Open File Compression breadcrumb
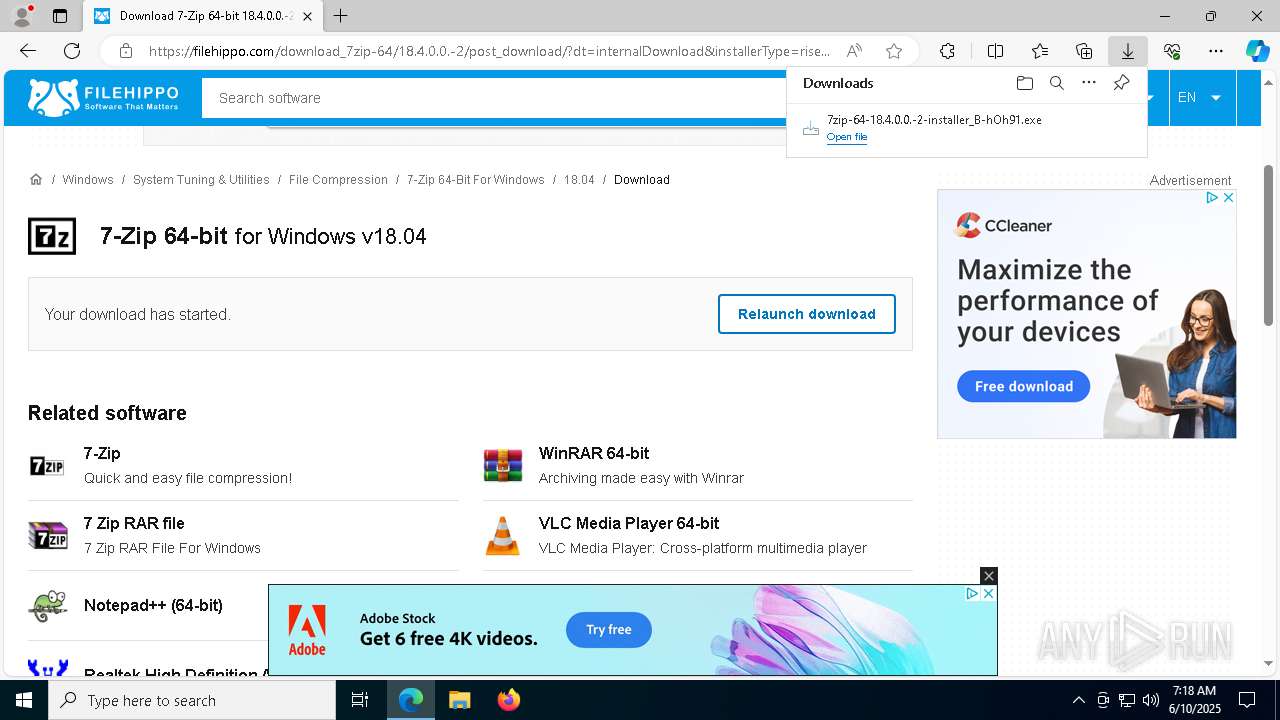This screenshot has width=1280, height=720. pyautogui.click(x=338, y=180)
